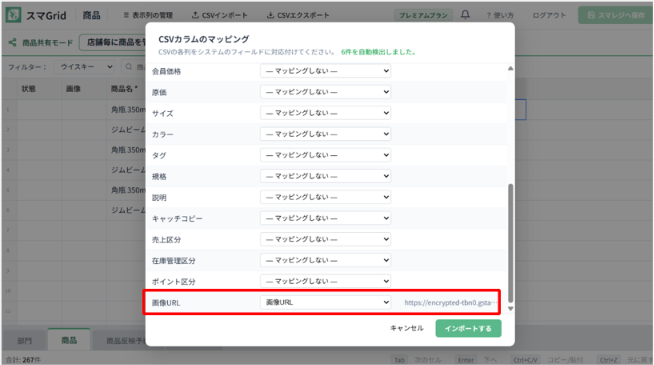This screenshot has height=365, width=654.
Task: Switch to the 部門 tab
Action: click(25, 341)
